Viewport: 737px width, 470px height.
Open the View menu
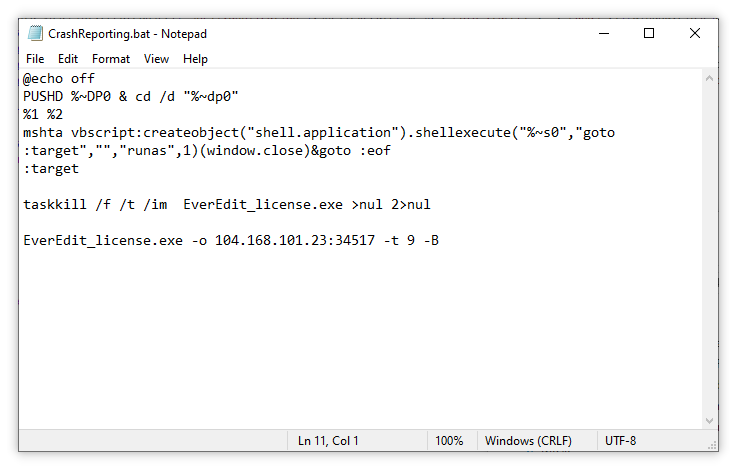pyautogui.click(x=156, y=59)
